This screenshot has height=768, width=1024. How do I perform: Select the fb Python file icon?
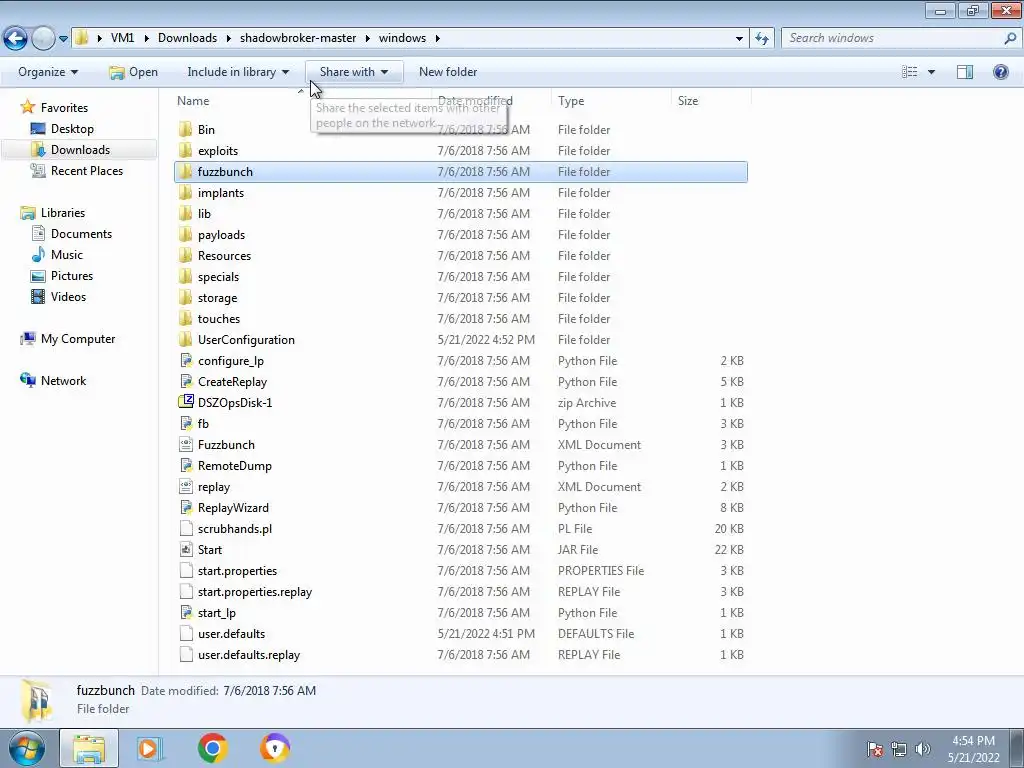tap(186, 423)
